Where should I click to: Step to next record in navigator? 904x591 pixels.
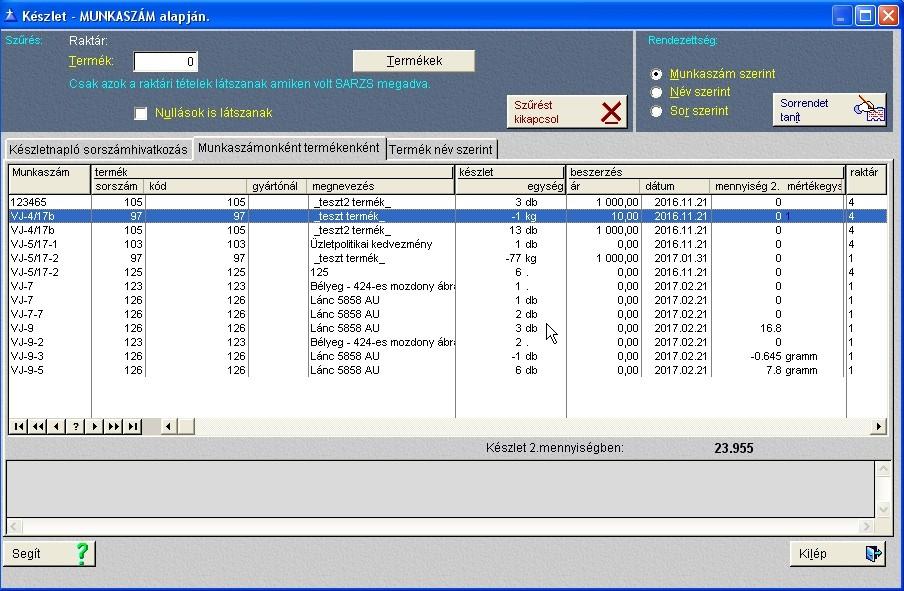coord(95,427)
